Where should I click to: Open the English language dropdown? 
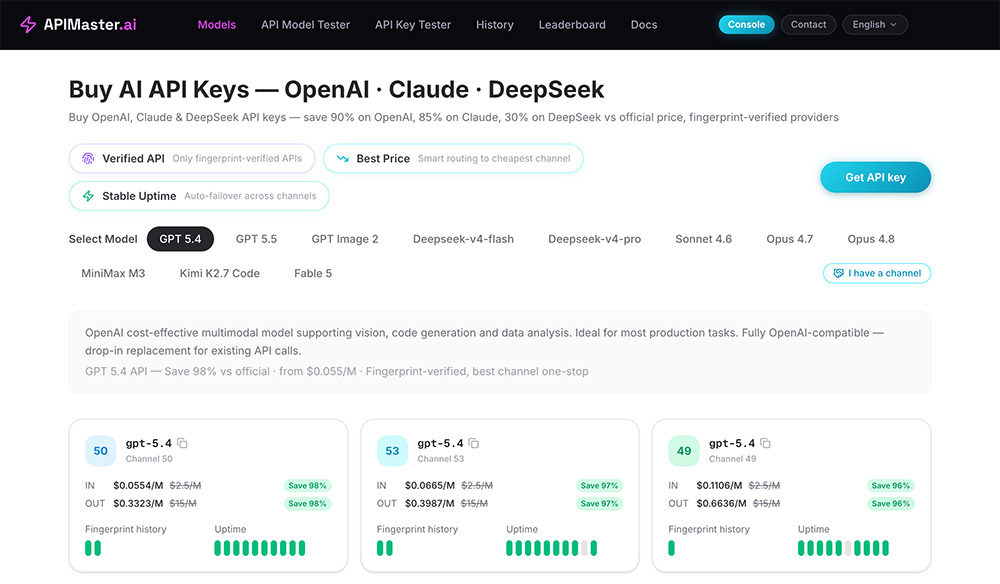click(x=874, y=25)
